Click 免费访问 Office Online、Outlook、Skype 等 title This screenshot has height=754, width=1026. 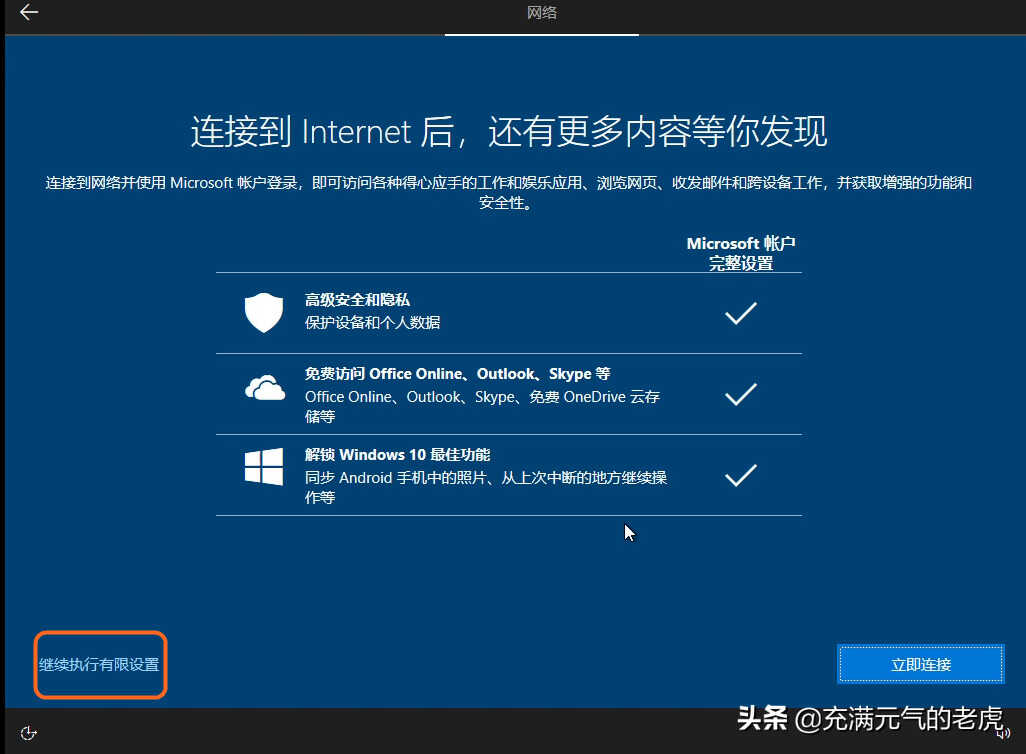pyautogui.click(x=457, y=374)
